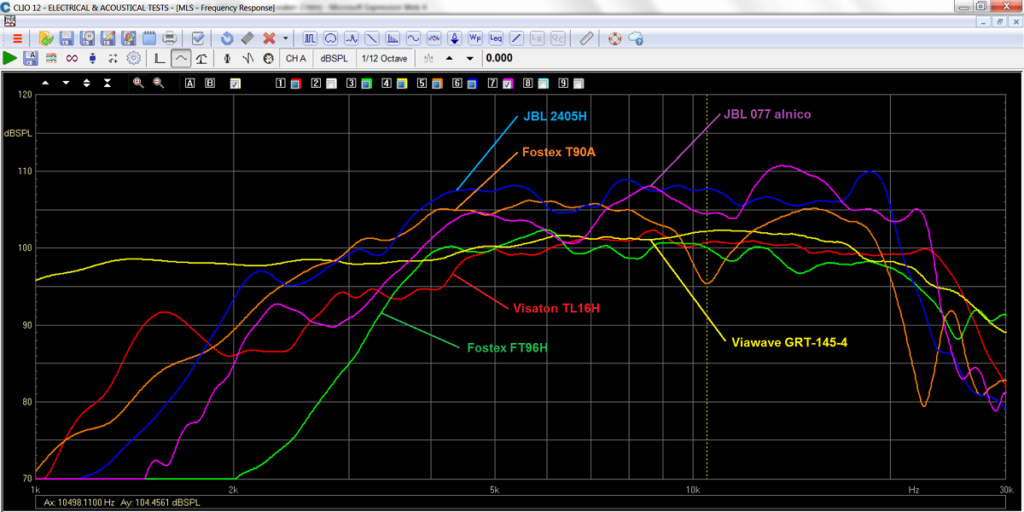The image size is (1024, 512).
Task: Click the JBL 077 alnico curve label
Action: click(x=767, y=114)
